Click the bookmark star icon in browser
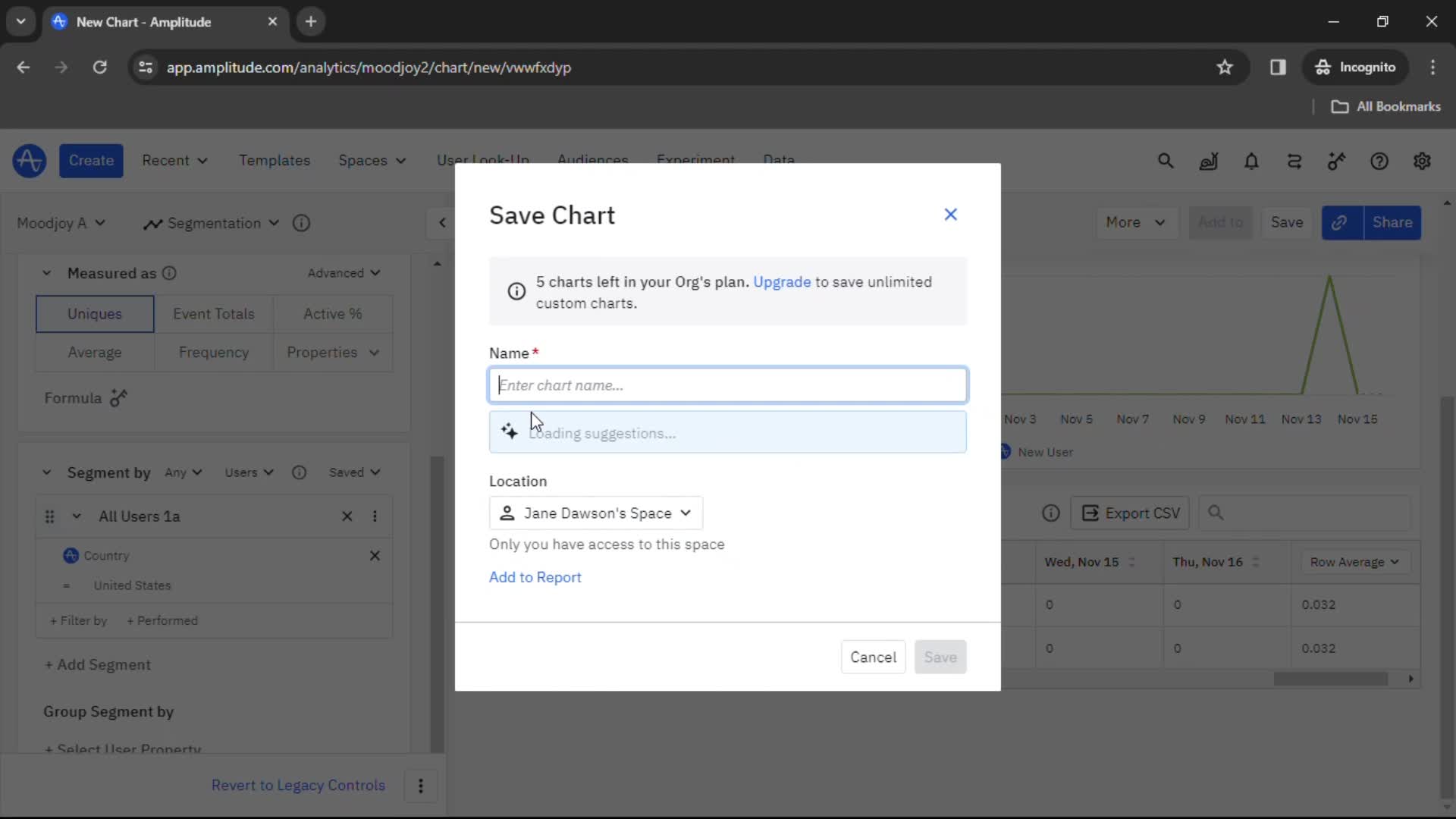The width and height of the screenshot is (1456, 819). click(x=1225, y=67)
